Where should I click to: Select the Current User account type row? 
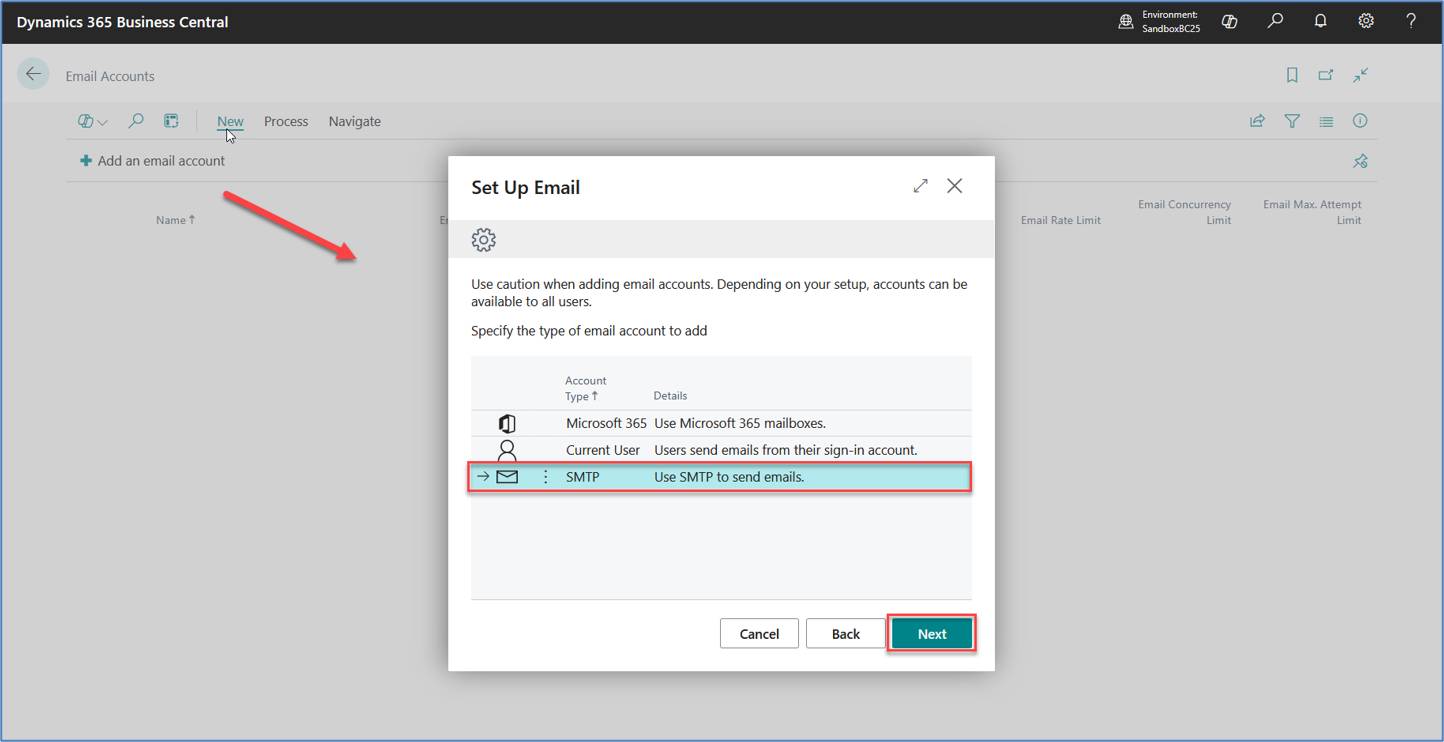(x=721, y=450)
